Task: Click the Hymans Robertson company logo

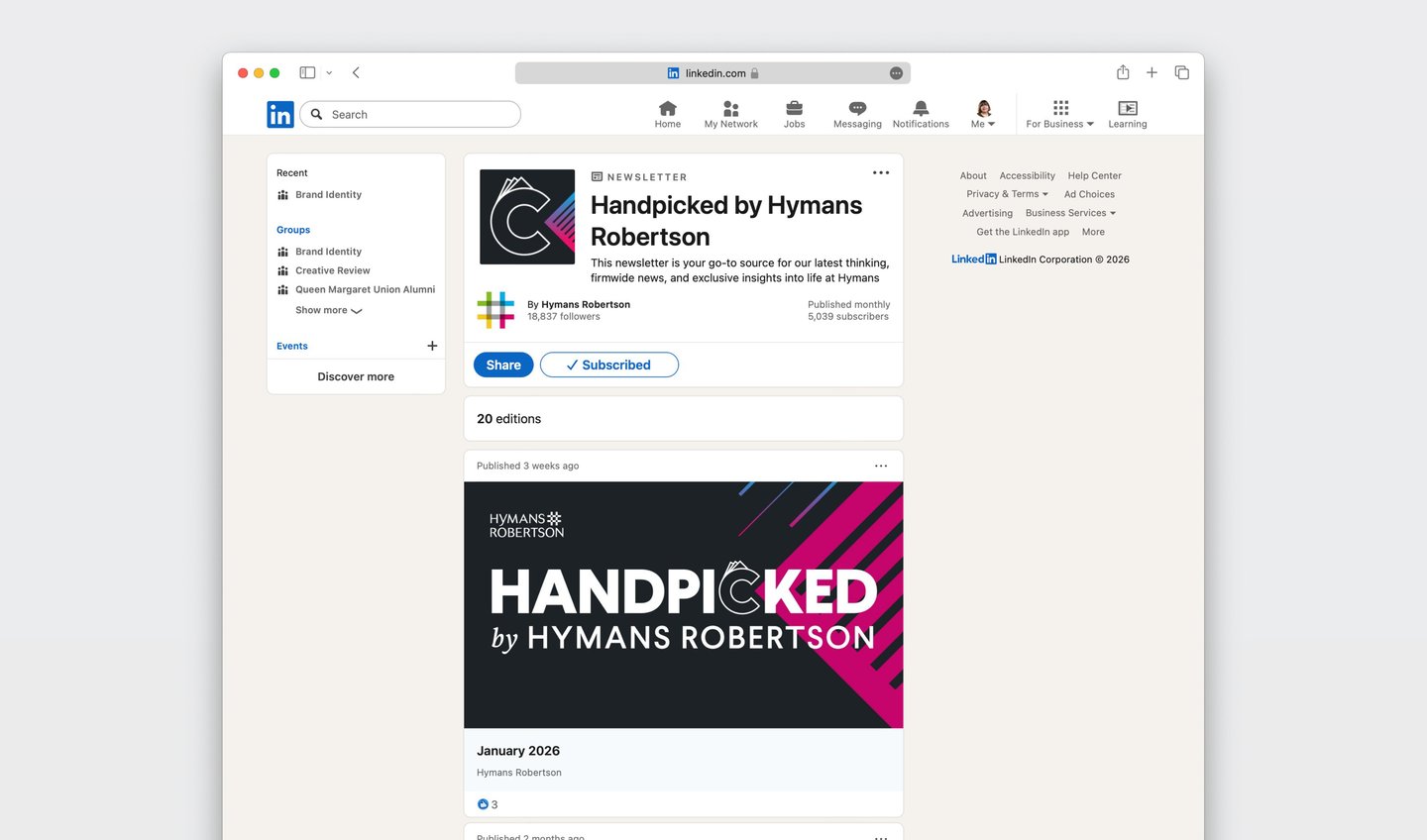Action: point(495,310)
